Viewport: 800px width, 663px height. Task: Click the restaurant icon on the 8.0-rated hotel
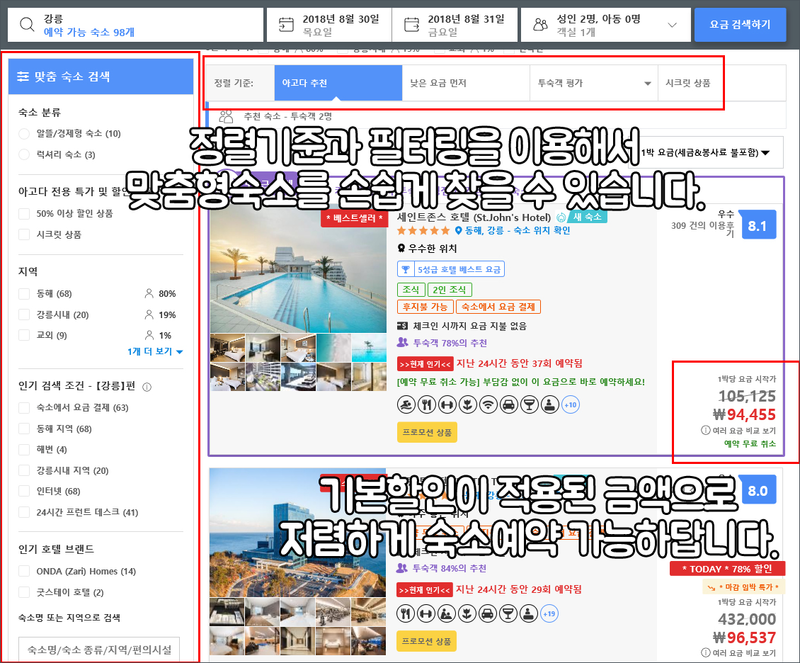406,613
